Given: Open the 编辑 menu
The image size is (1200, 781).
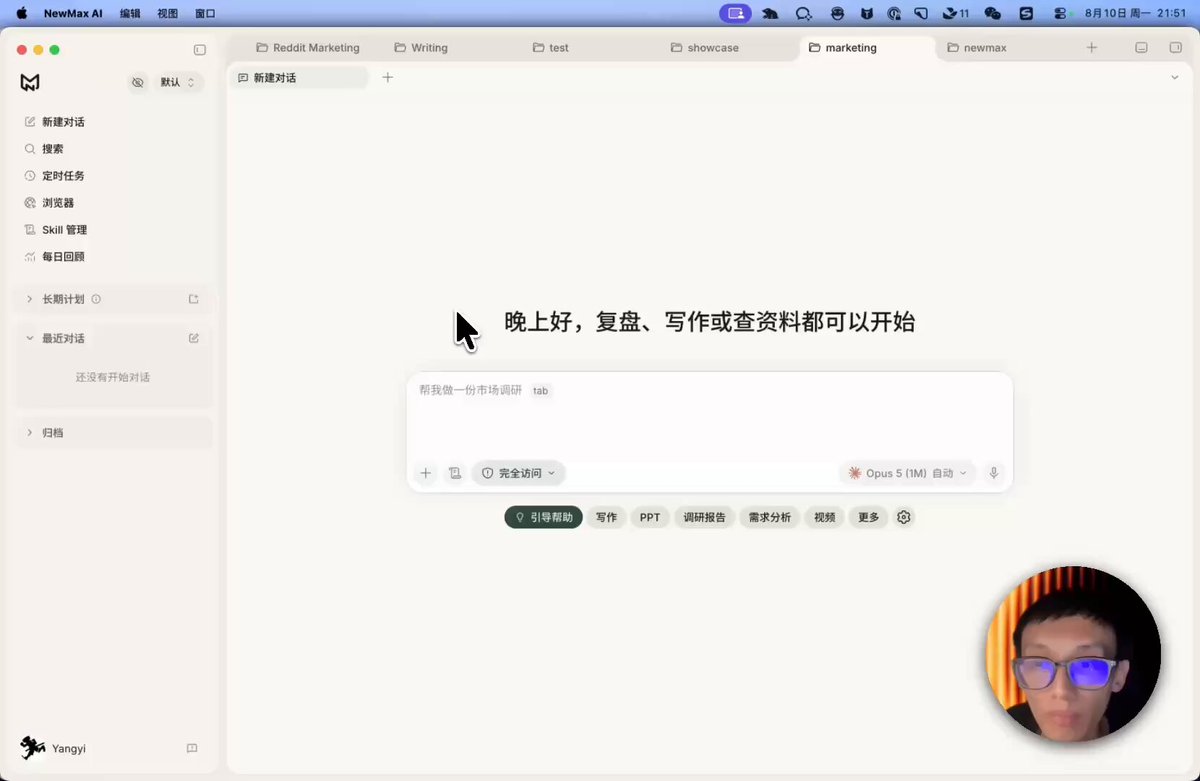Looking at the screenshot, I should pyautogui.click(x=130, y=14).
